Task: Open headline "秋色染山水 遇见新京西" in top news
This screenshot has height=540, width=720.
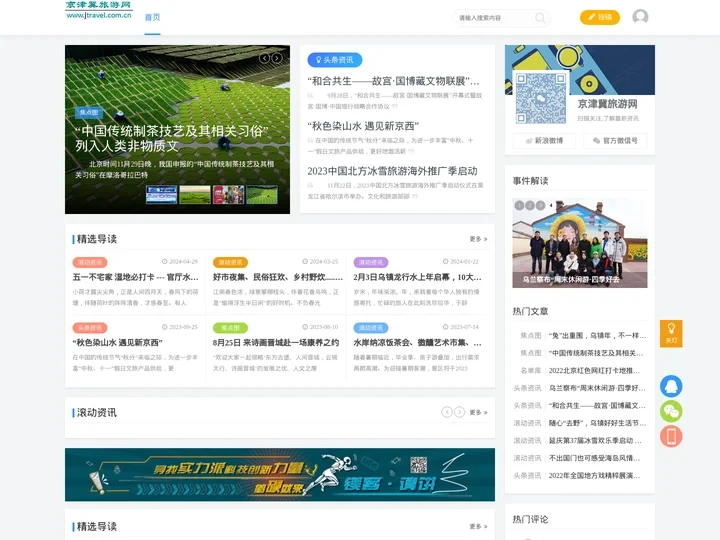Action: coord(363,126)
